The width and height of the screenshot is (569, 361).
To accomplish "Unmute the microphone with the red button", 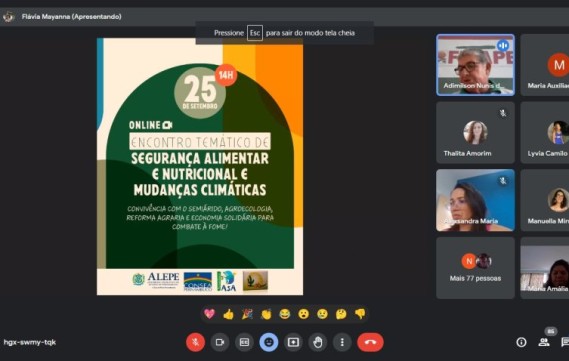I will click(195, 342).
